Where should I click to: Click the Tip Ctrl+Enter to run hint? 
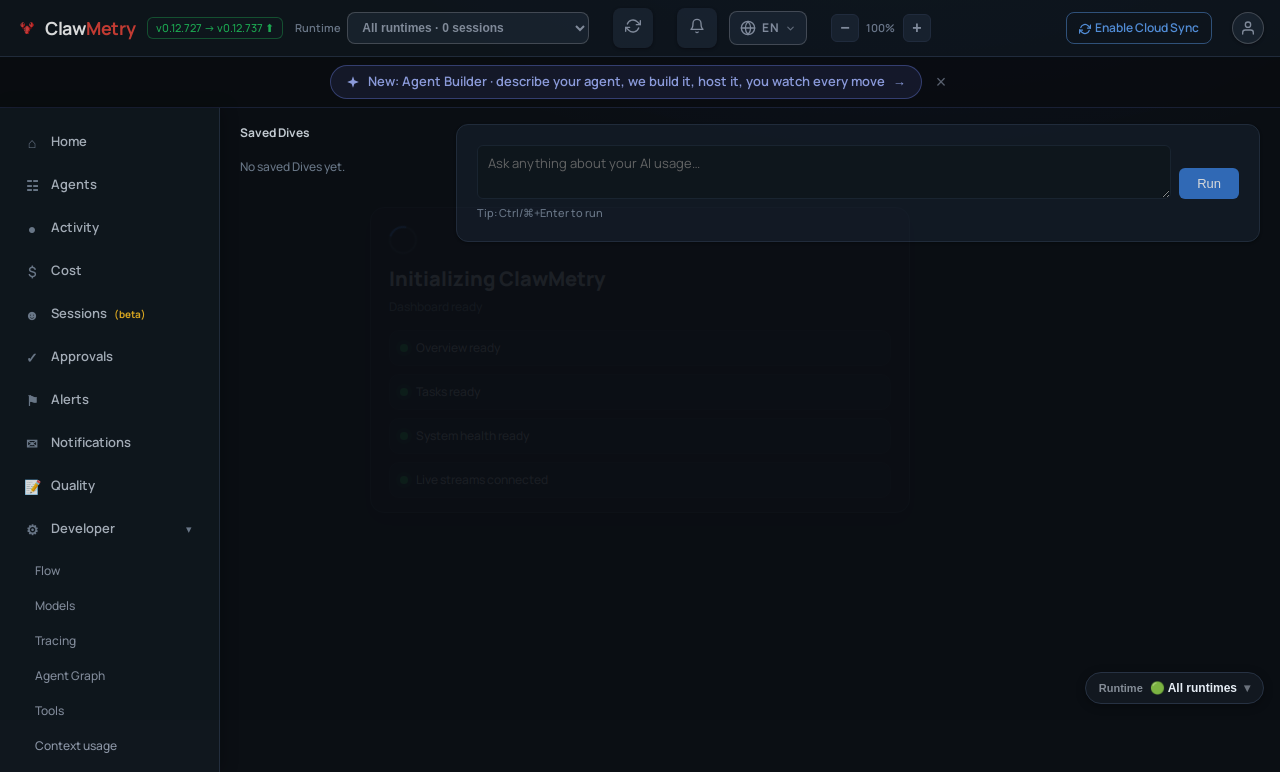click(x=540, y=213)
